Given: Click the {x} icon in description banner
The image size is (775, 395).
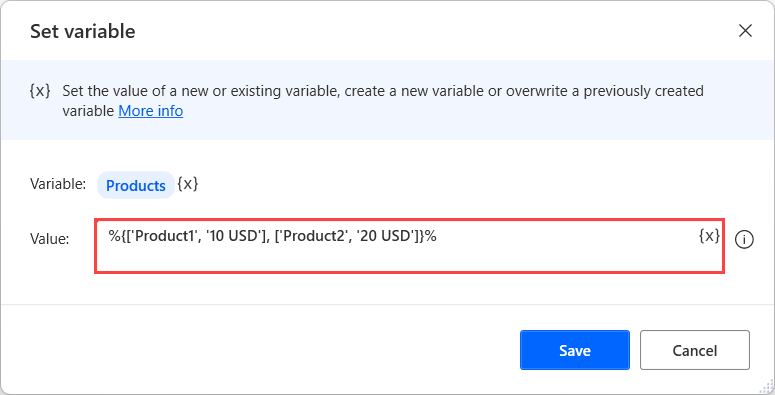Looking at the screenshot, I should pyautogui.click(x=40, y=91).
